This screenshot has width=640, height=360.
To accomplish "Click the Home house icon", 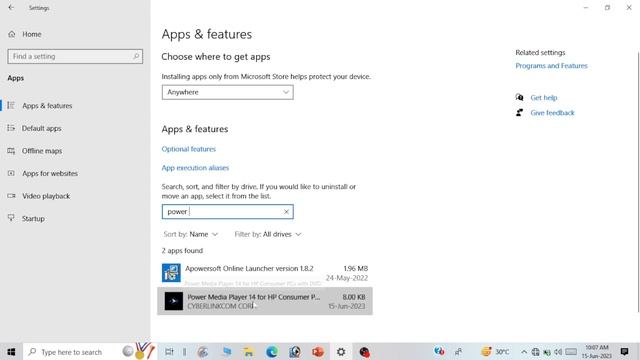I will [11, 34].
